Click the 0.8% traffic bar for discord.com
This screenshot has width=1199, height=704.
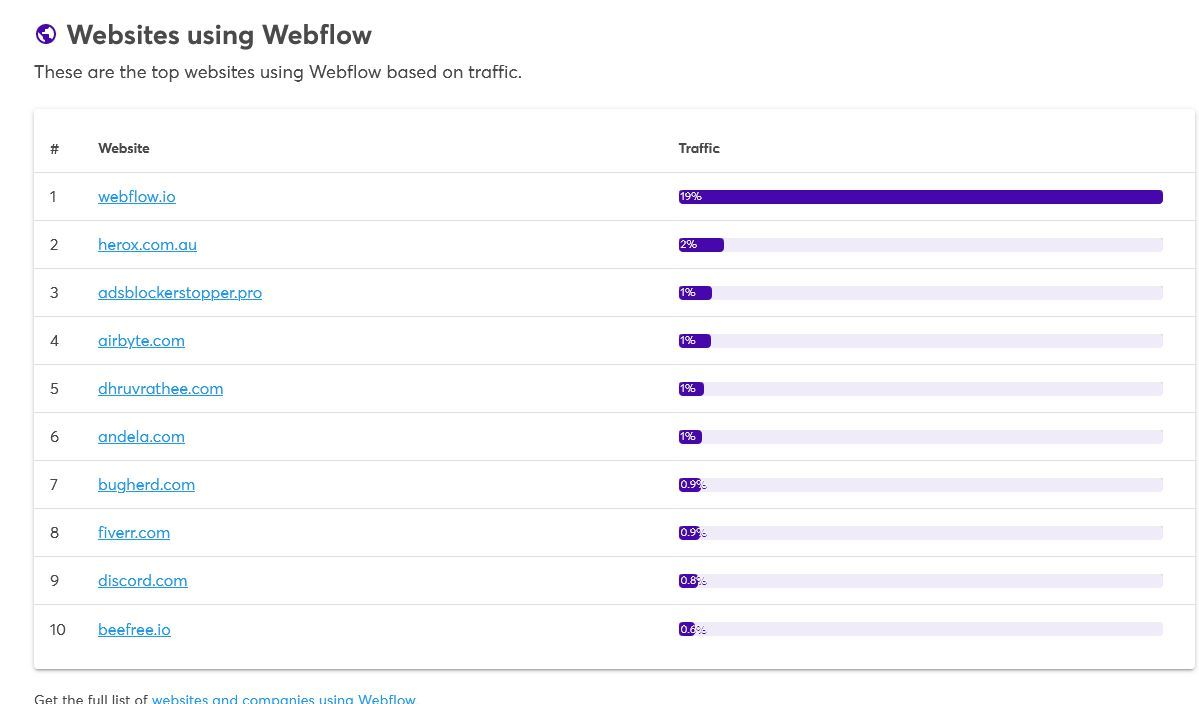921,581
